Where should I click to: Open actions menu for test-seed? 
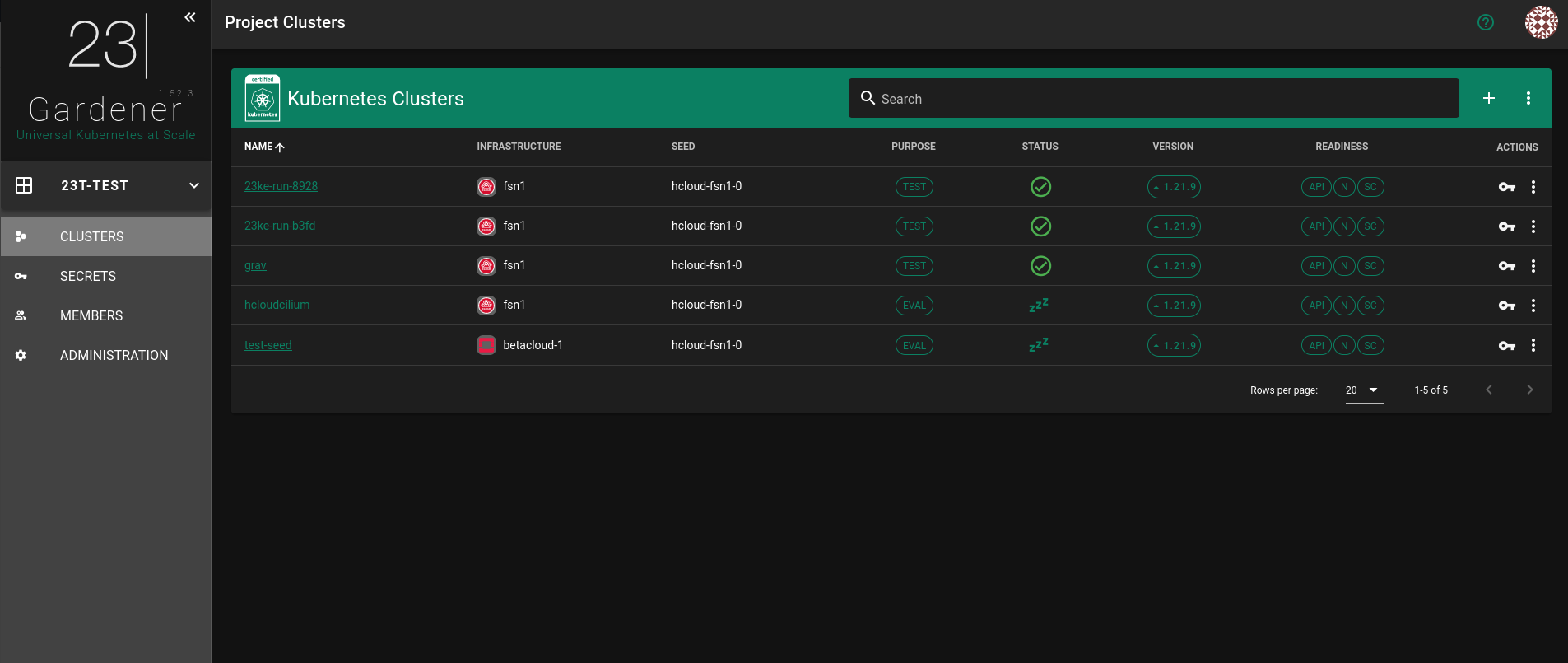click(x=1533, y=345)
